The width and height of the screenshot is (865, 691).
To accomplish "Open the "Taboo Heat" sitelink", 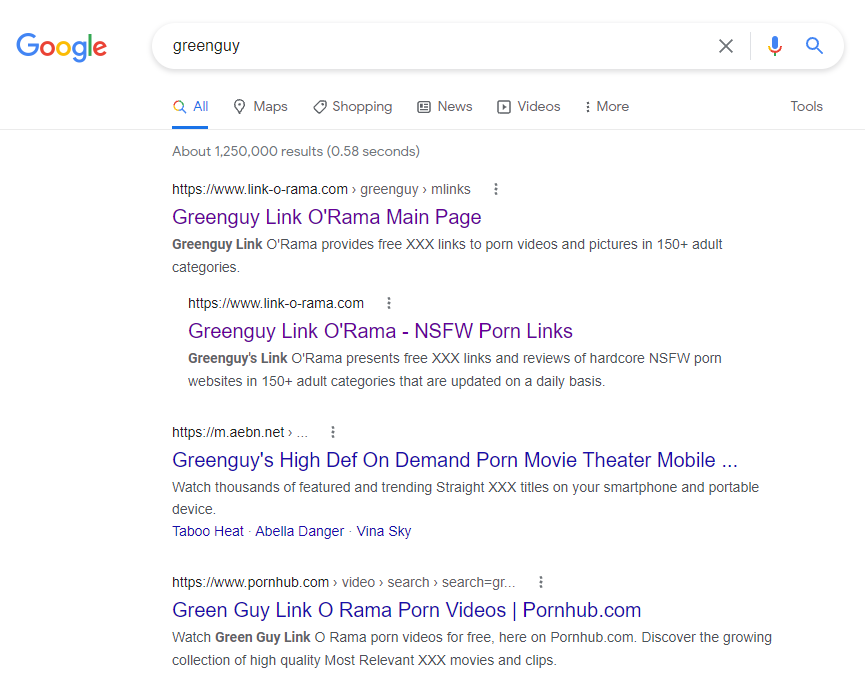I will (x=208, y=531).
